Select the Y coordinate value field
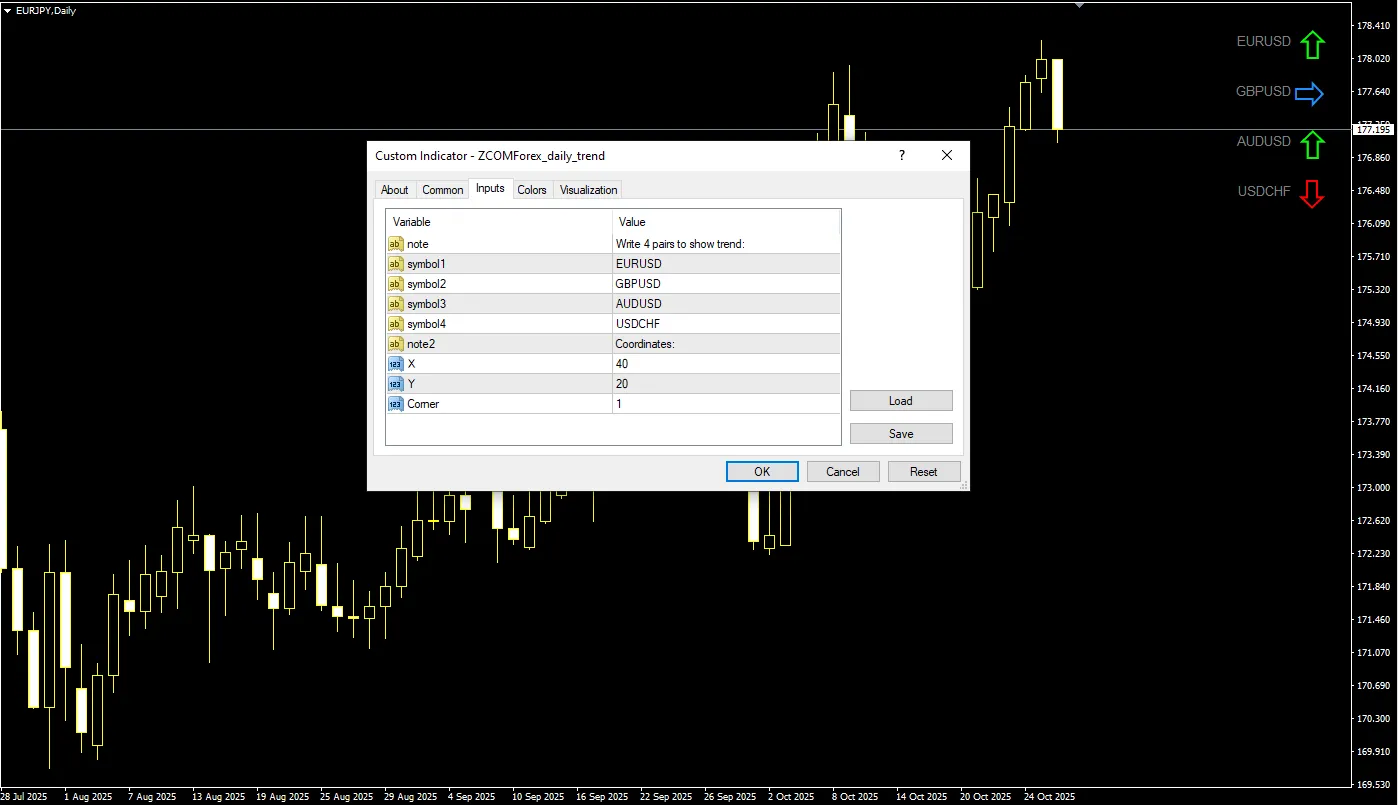Screen dimensions: 1399x805 (726, 384)
